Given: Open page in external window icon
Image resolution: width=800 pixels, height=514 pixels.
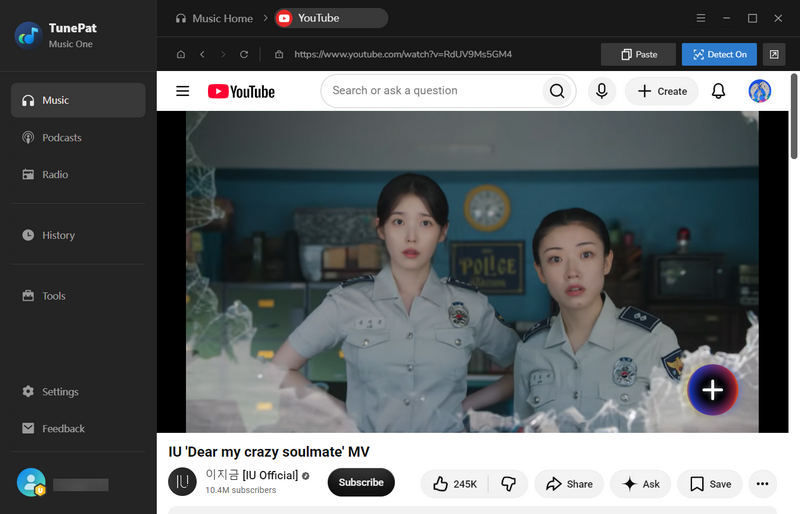Looking at the screenshot, I should pyautogui.click(x=774, y=54).
